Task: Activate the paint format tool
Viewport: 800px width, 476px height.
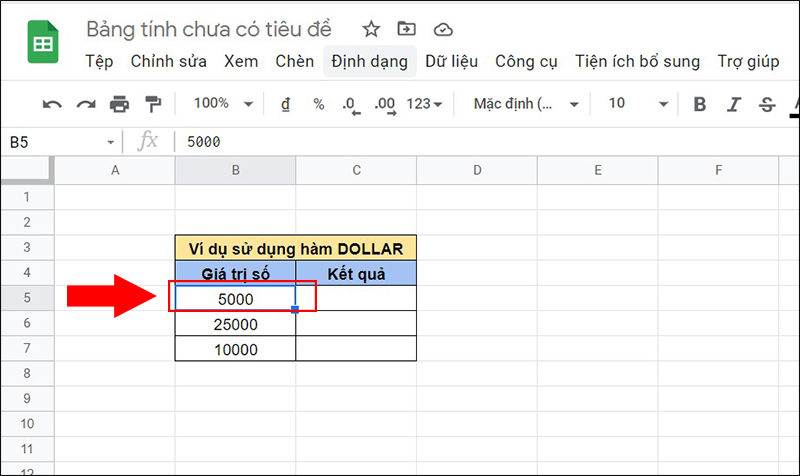Action: (153, 104)
